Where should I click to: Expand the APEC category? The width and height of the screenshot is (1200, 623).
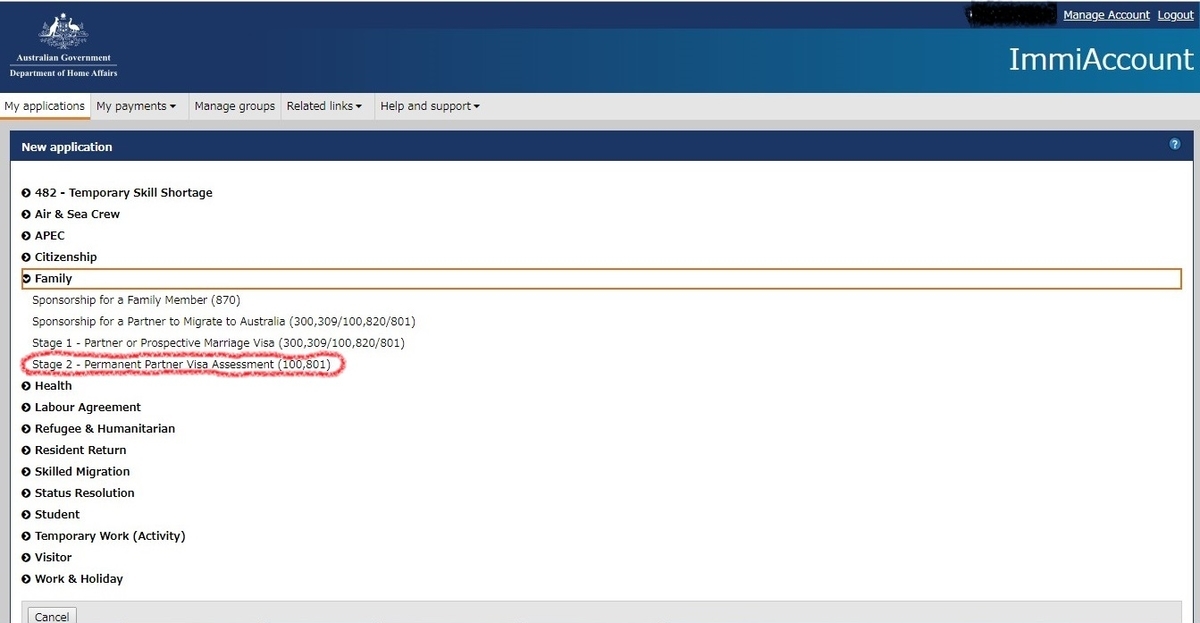[x=43, y=236]
